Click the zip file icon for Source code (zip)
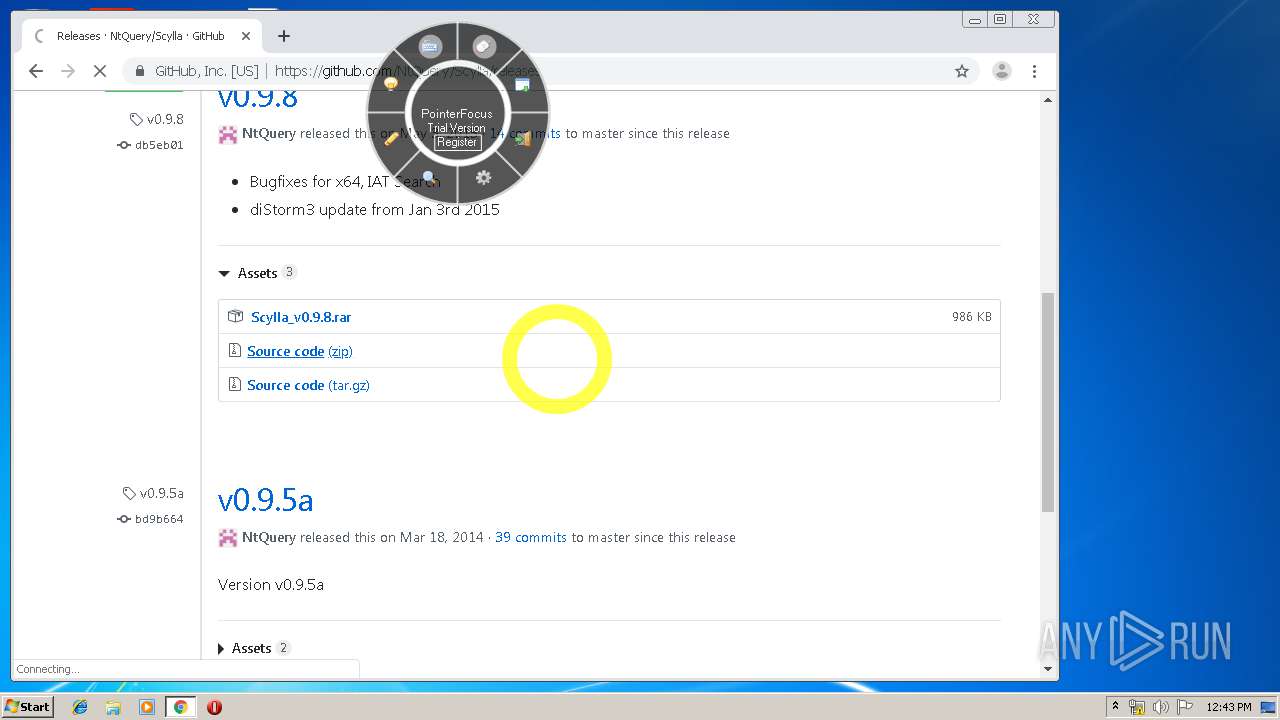 pos(235,350)
